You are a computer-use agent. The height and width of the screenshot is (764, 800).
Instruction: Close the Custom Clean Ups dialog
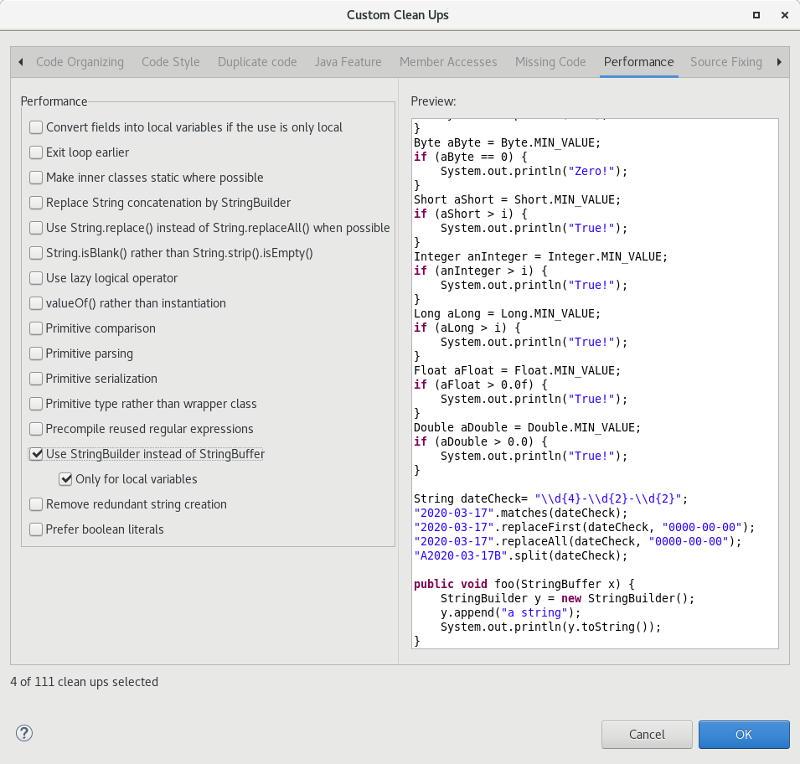point(785,15)
